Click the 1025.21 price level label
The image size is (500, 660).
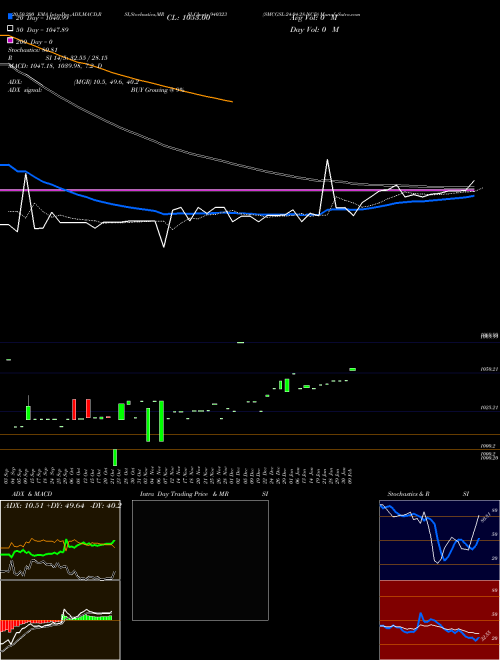(x=489, y=407)
